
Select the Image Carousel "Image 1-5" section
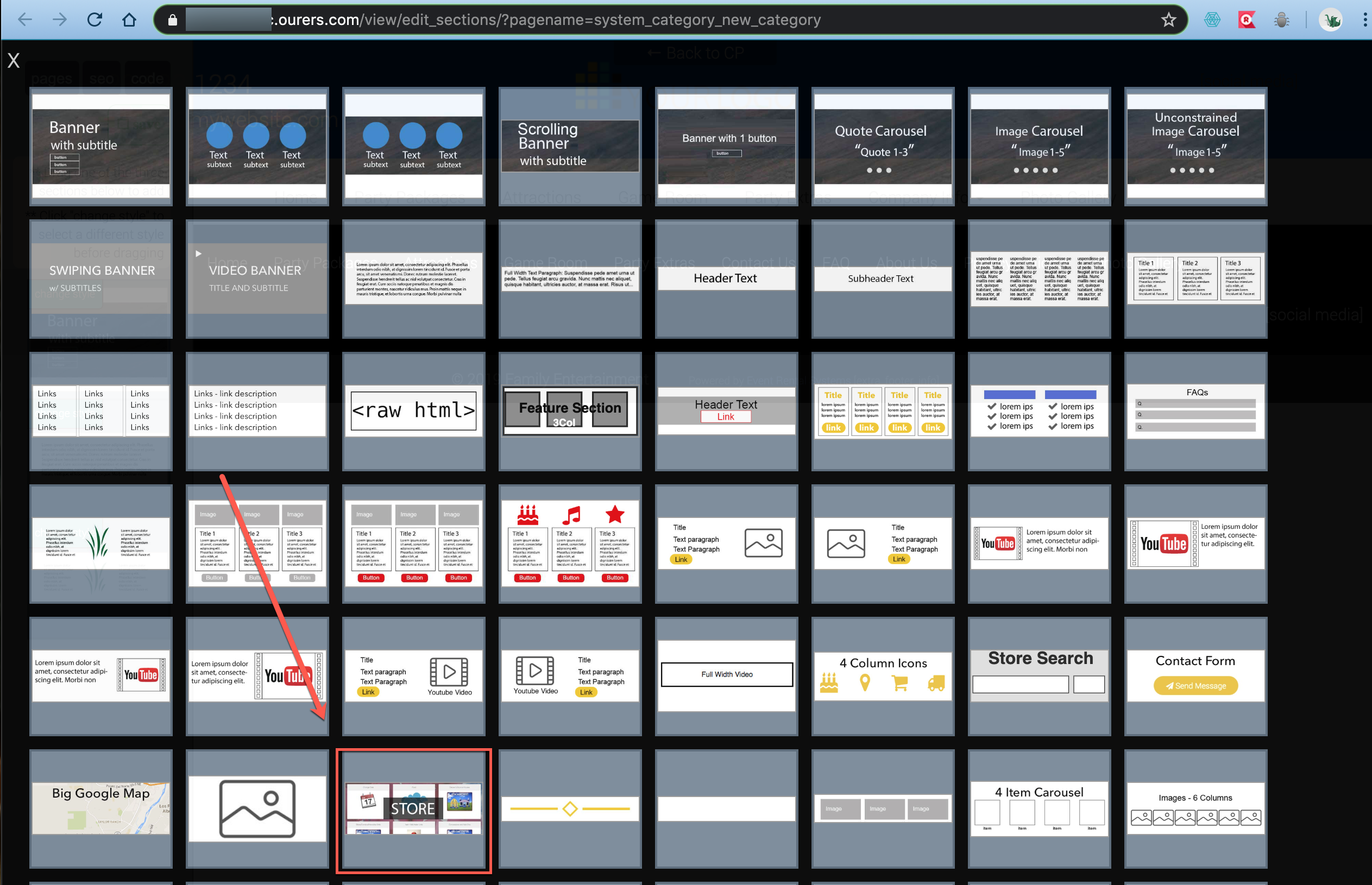[1039, 147]
